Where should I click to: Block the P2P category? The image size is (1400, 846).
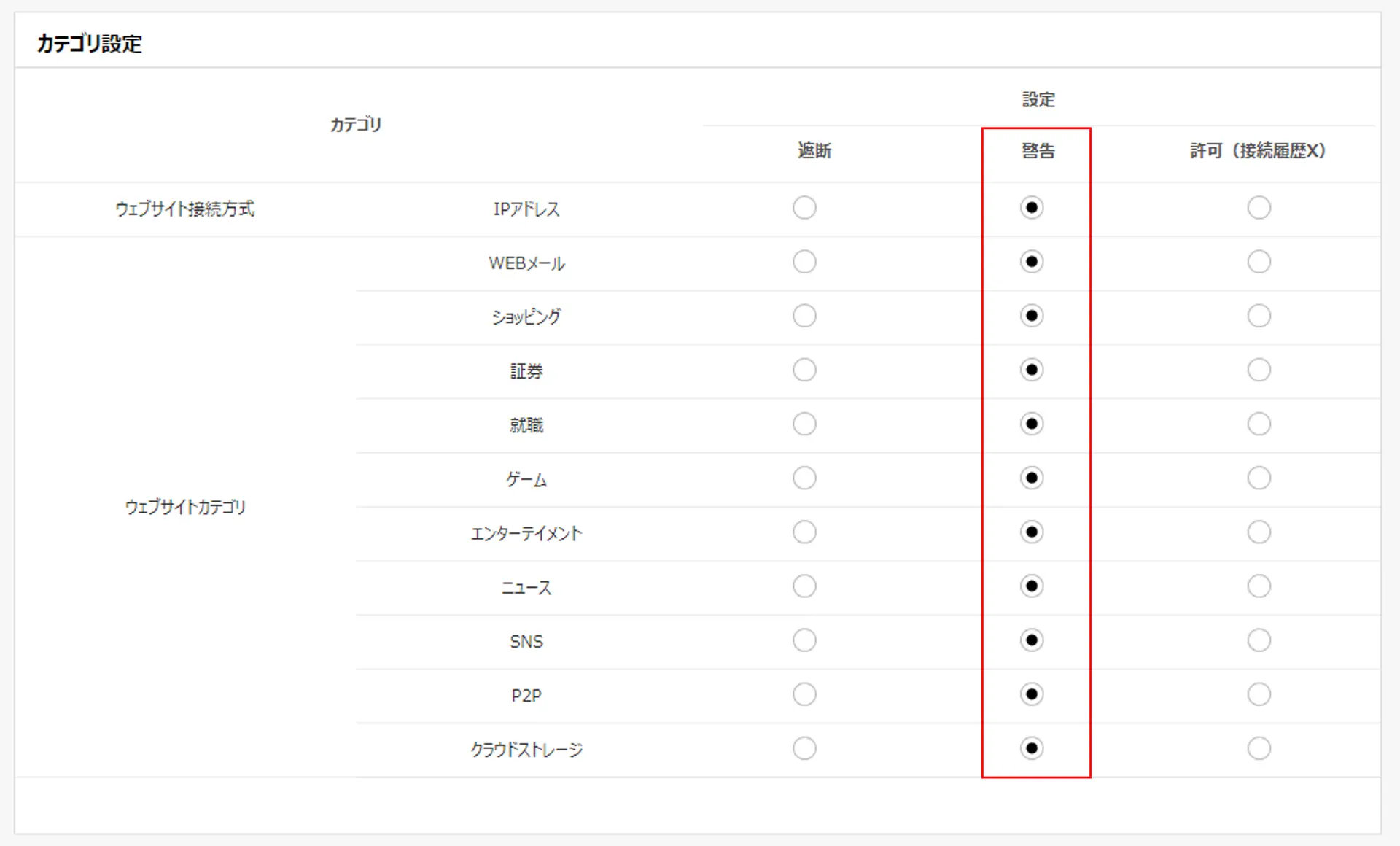pyautogui.click(x=804, y=694)
